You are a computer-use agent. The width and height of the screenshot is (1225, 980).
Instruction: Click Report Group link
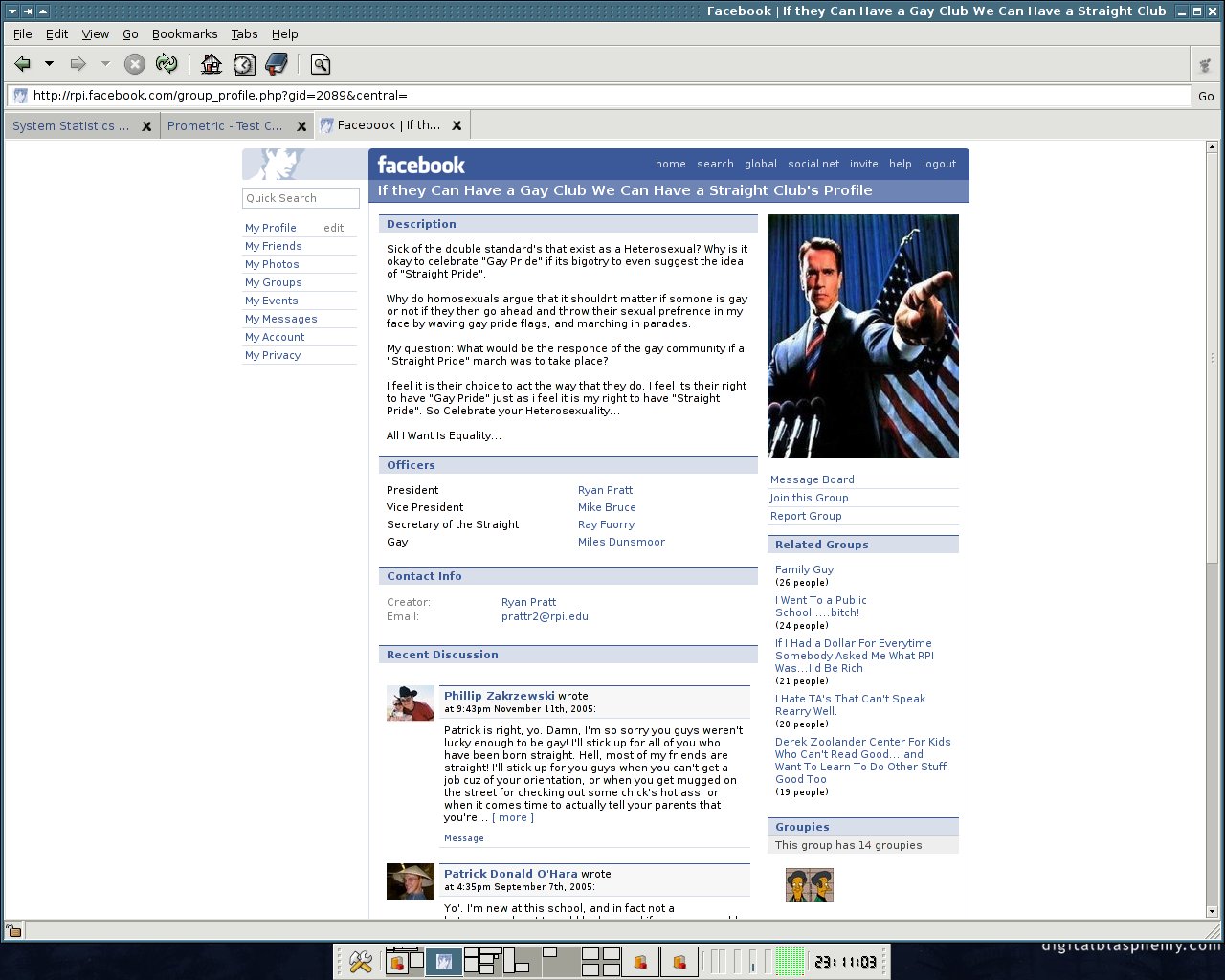point(806,516)
